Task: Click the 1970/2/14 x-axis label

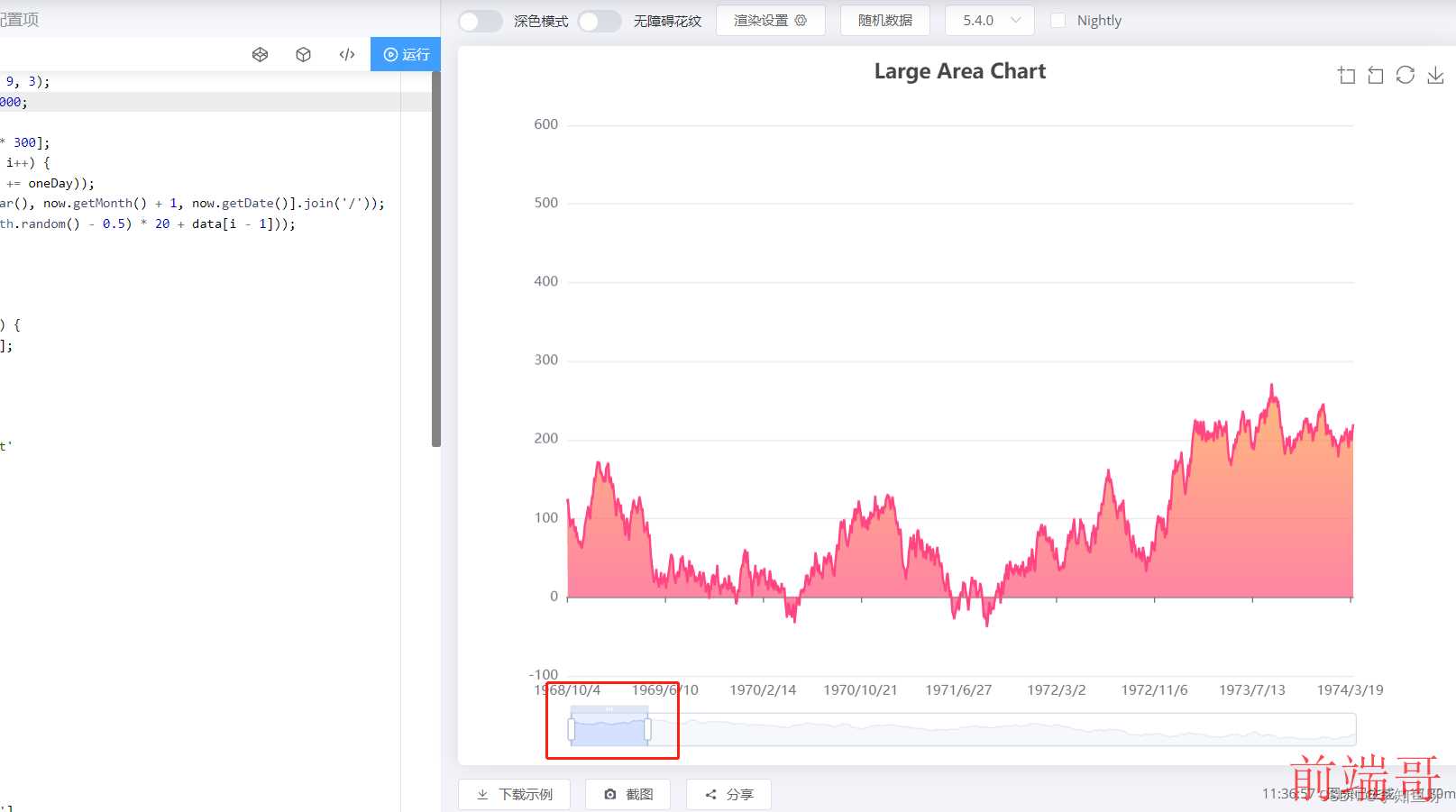Action: click(763, 690)
